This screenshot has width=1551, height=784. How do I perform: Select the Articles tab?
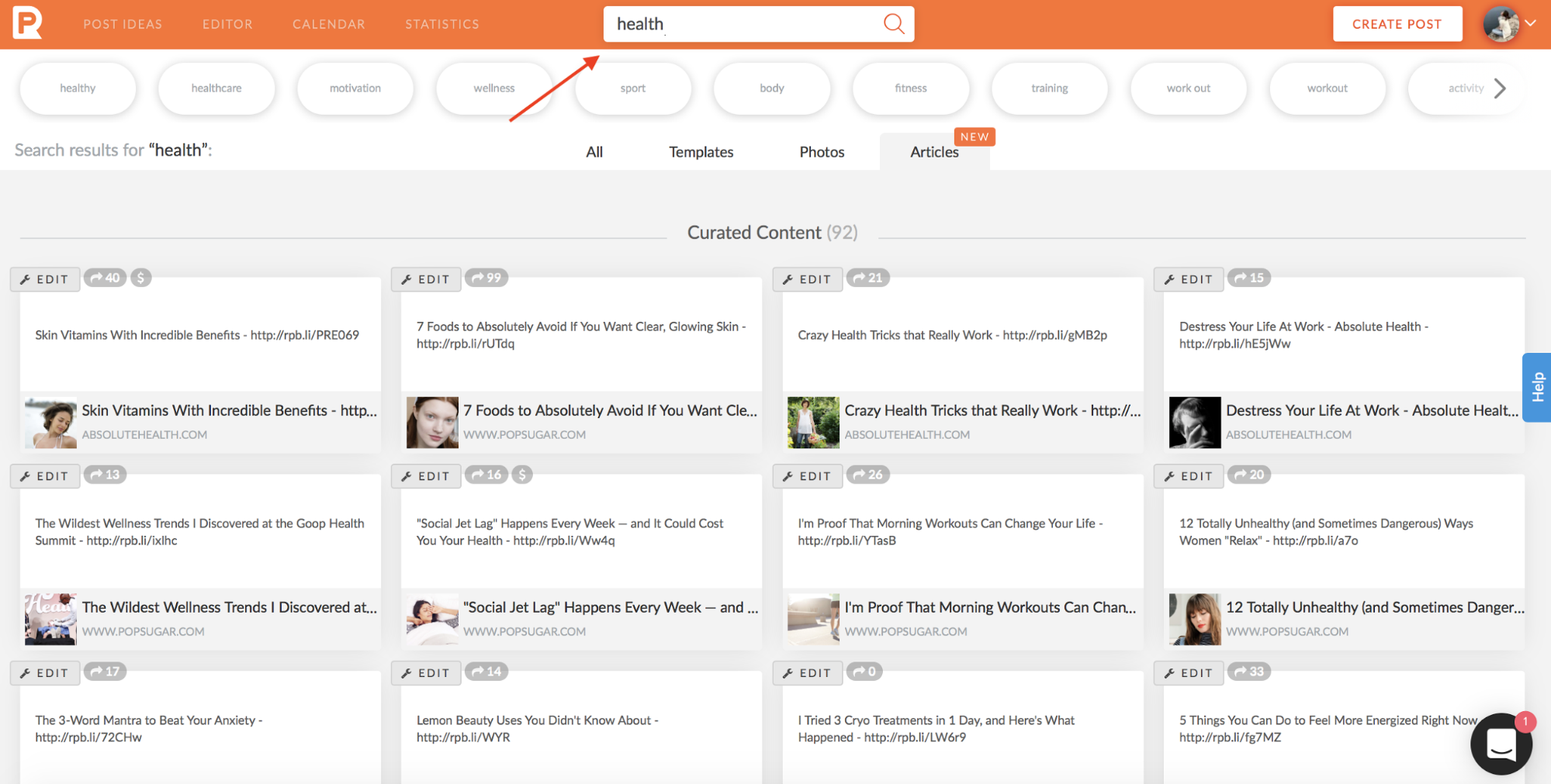934,152
